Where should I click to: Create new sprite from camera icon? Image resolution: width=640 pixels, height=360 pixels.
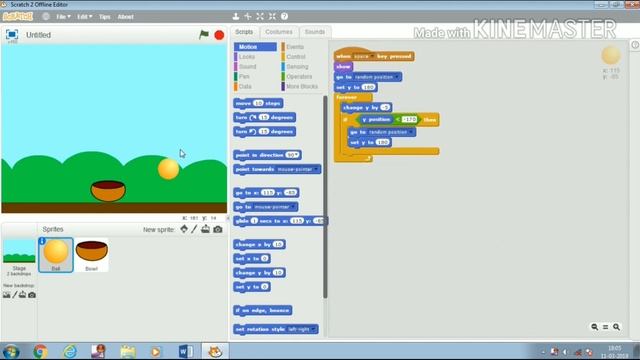(218, 229)
